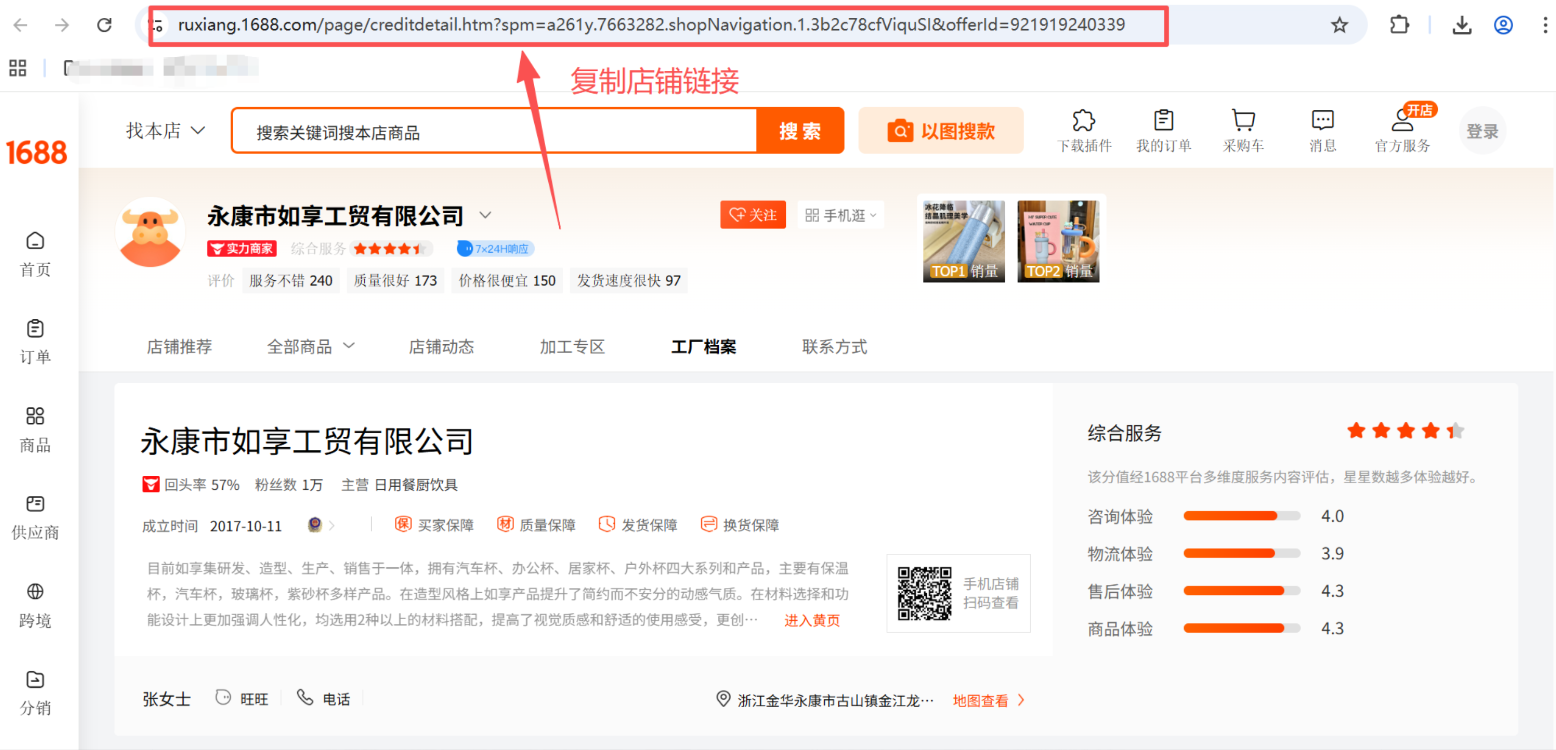Image resolution: width=1556 pixels, height=750 pixels.
Task: Switch to the 联系方式 tab
Action: tap(834, 347)
